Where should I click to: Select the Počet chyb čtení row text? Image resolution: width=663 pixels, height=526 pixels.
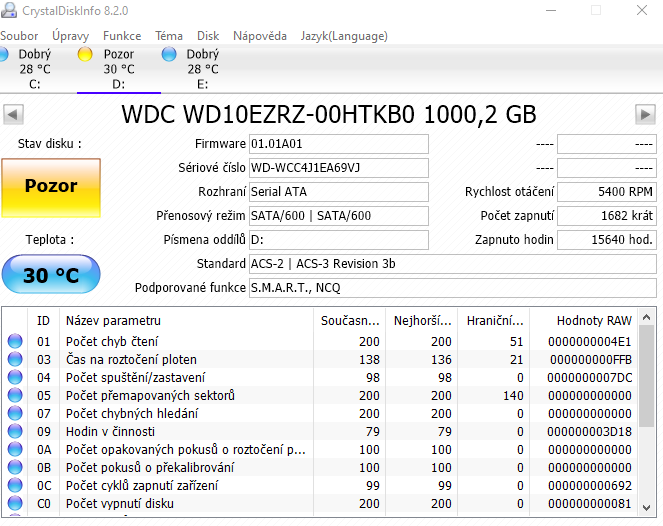[112, 341]
